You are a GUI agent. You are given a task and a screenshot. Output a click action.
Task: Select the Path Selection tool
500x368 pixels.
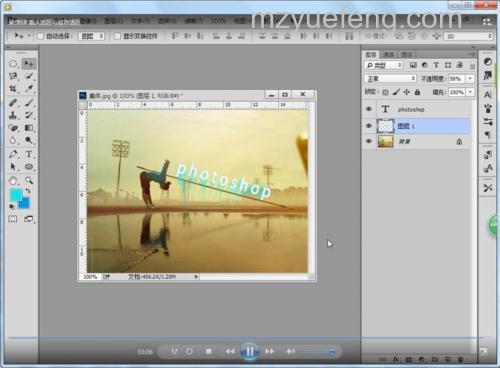click(x=13, y=167)
